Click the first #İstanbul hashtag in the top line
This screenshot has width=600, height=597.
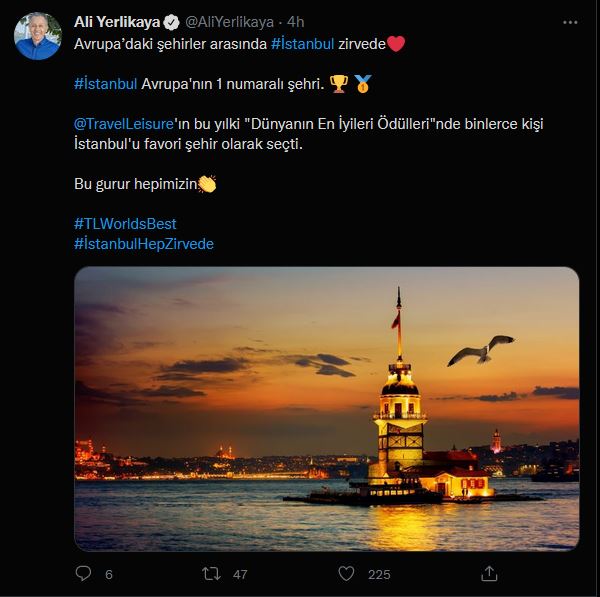pyautogui.click(x=303, y=44)
